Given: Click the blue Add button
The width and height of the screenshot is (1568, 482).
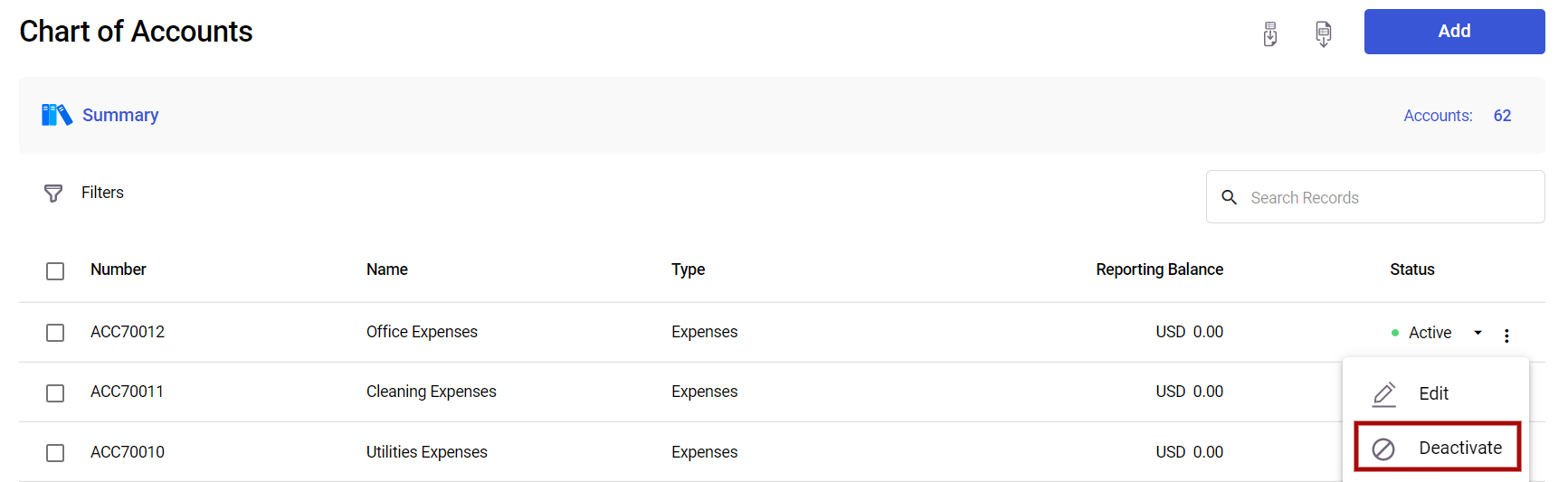Looking at the screenshot, I should coord(1454,32).
